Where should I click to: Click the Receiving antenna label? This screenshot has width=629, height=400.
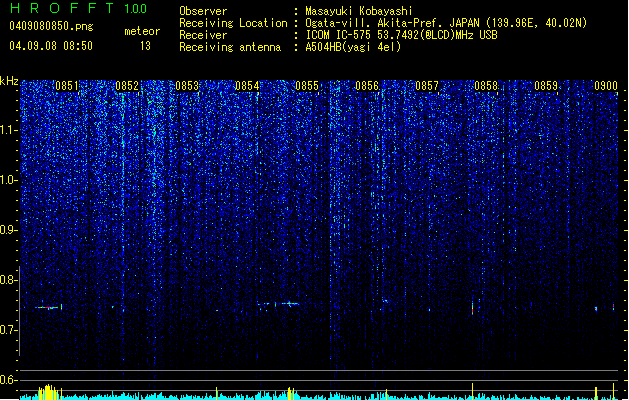pos(230,47)
